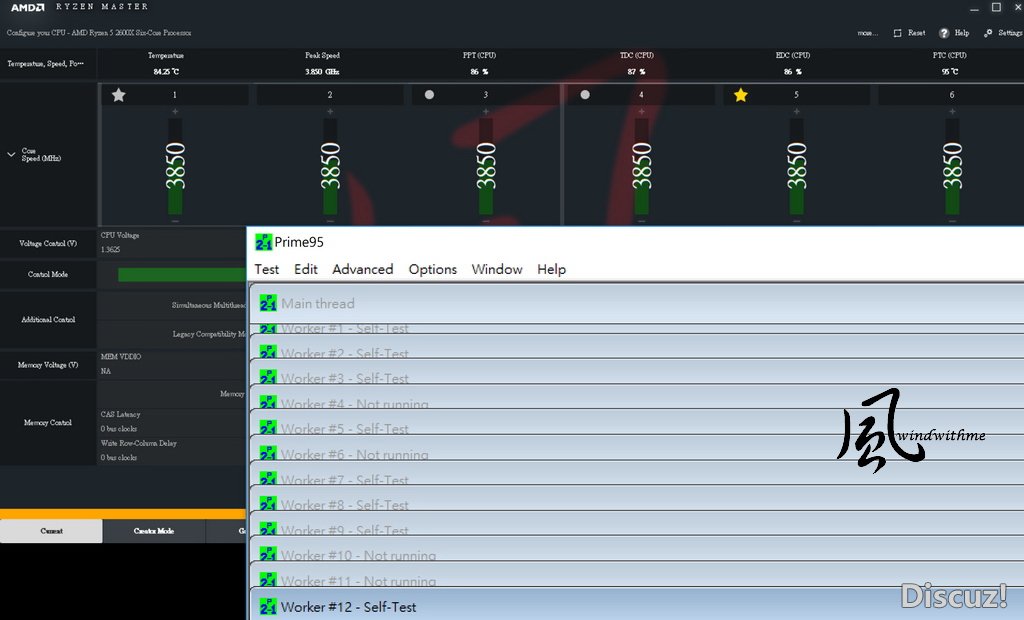
Task: Open the Test menu in Prime95
Action: 266,269
